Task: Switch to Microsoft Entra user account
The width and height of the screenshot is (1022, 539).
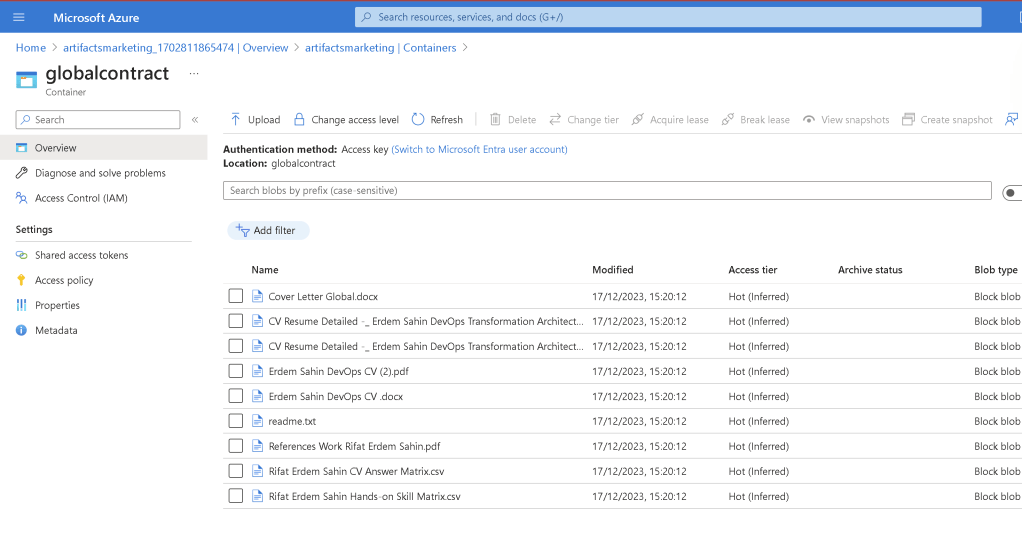Action: click(479, 149)
